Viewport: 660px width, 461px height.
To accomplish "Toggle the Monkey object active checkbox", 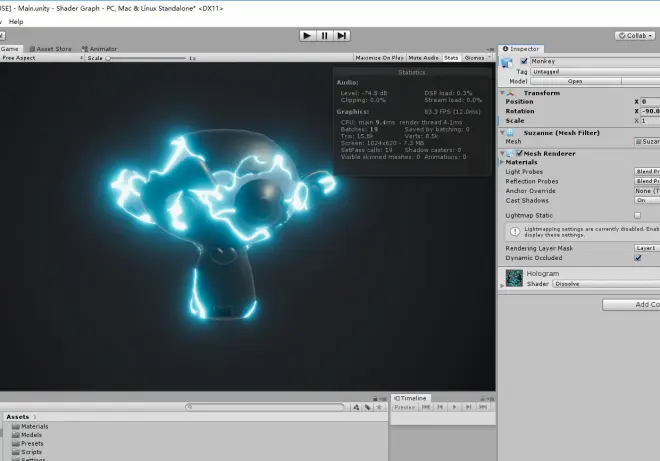I will [524, 61].
